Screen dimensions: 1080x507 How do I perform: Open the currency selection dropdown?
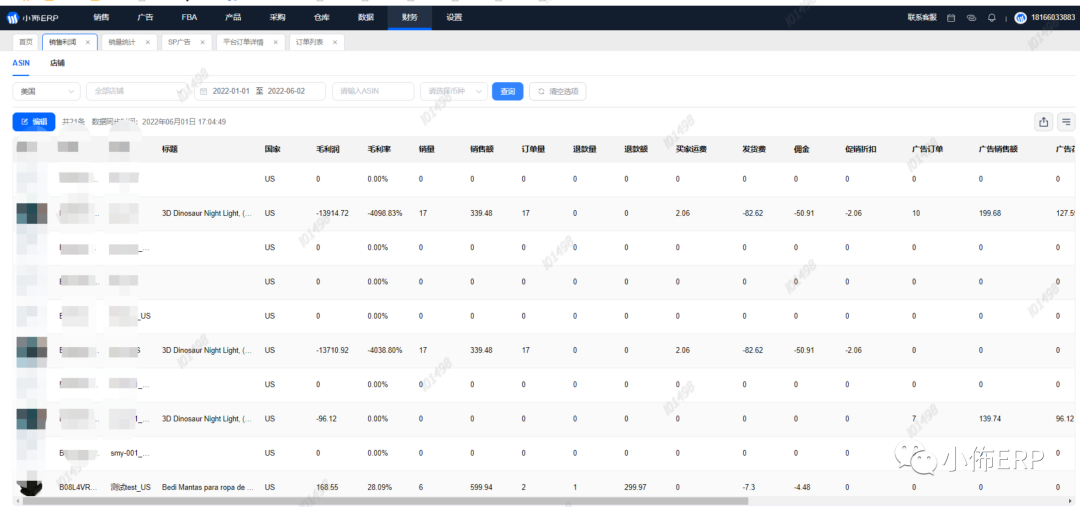[x=455, y=91]
